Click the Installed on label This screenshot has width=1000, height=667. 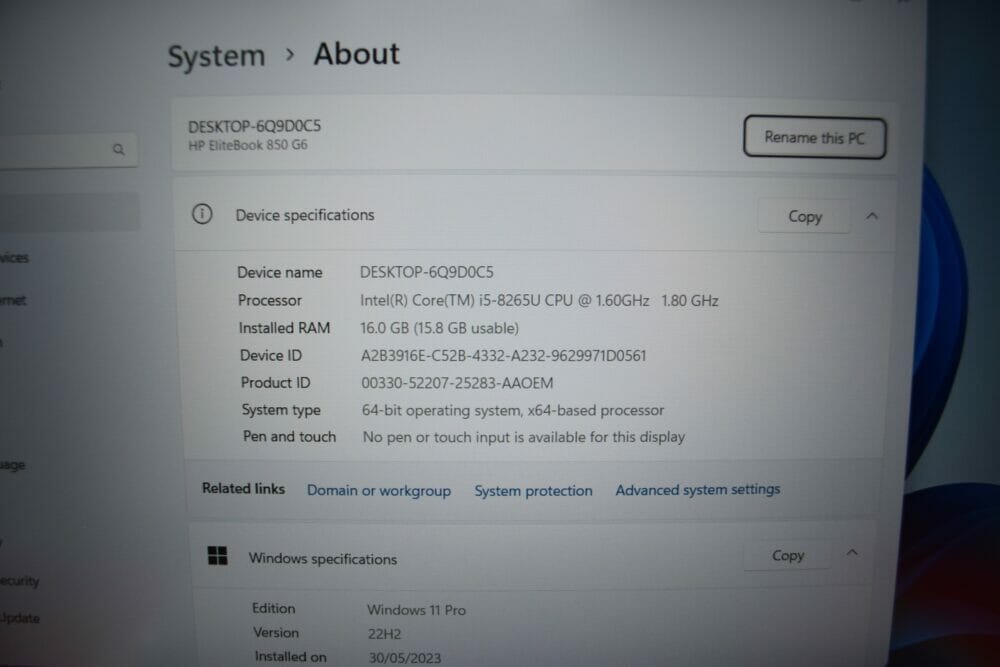[x=290, y=657]
